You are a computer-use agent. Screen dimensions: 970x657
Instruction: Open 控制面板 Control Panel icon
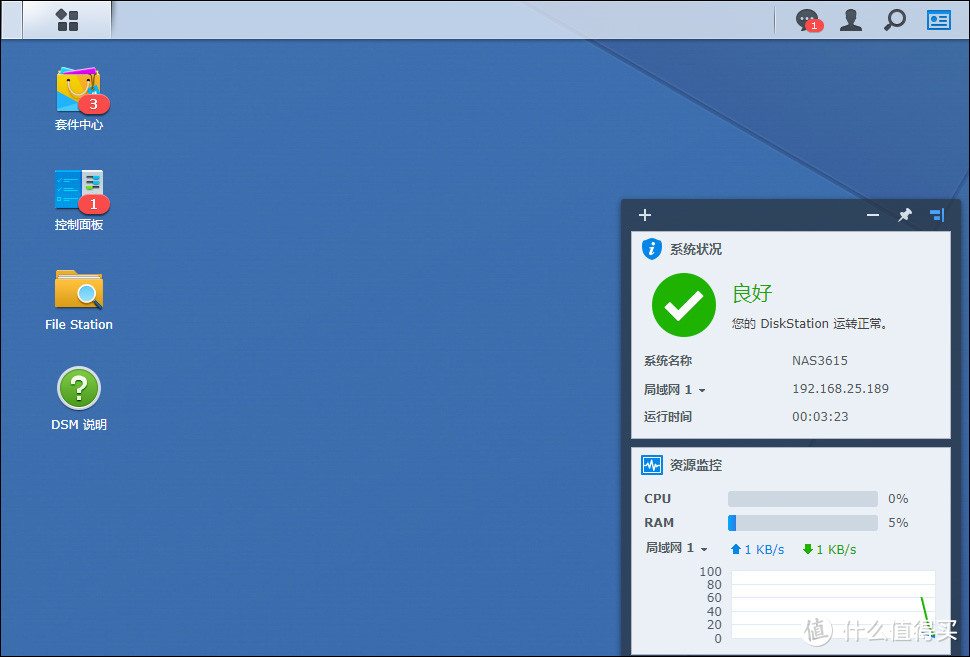(78, 191)
